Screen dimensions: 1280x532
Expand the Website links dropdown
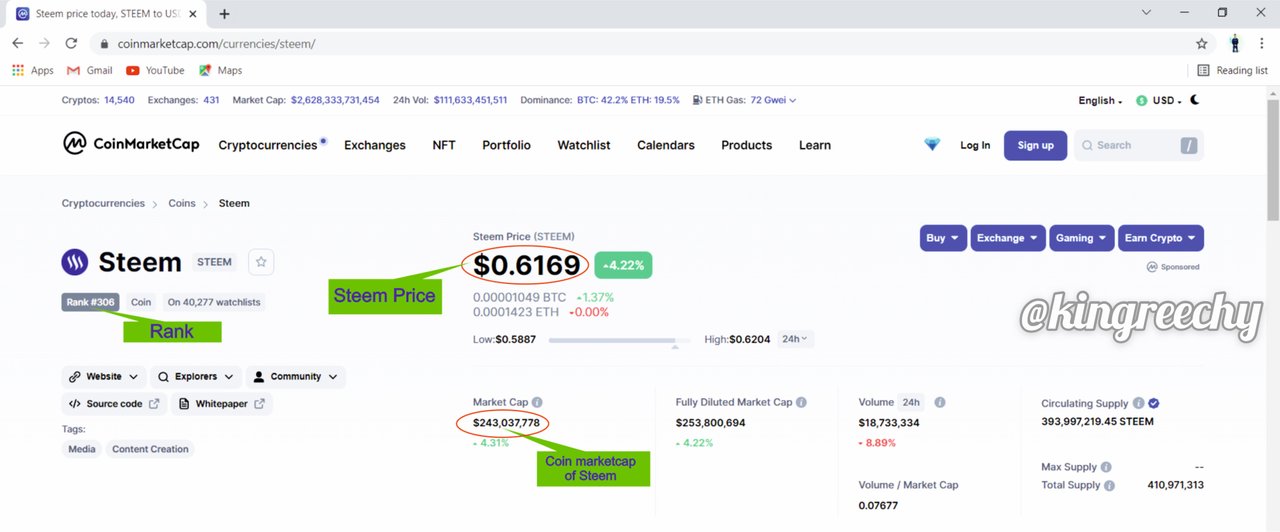[x=104, y=377]
